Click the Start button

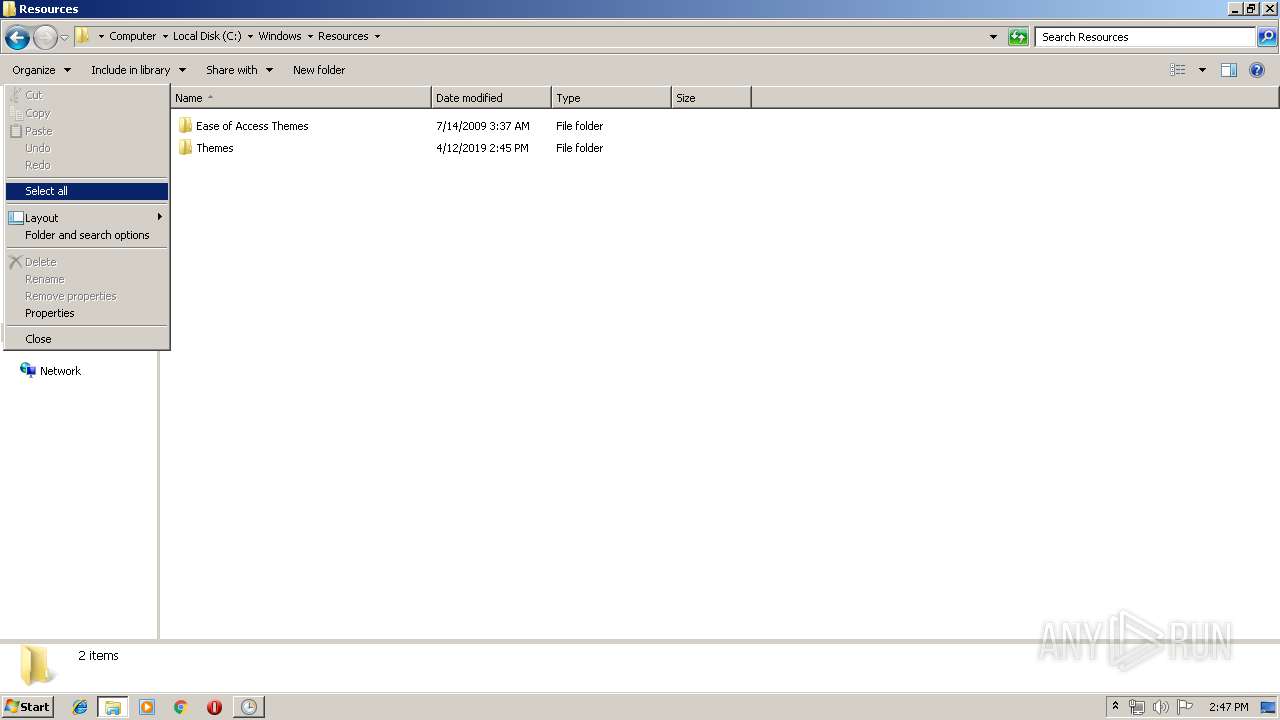pyautogui.click(x=27, y=707)
